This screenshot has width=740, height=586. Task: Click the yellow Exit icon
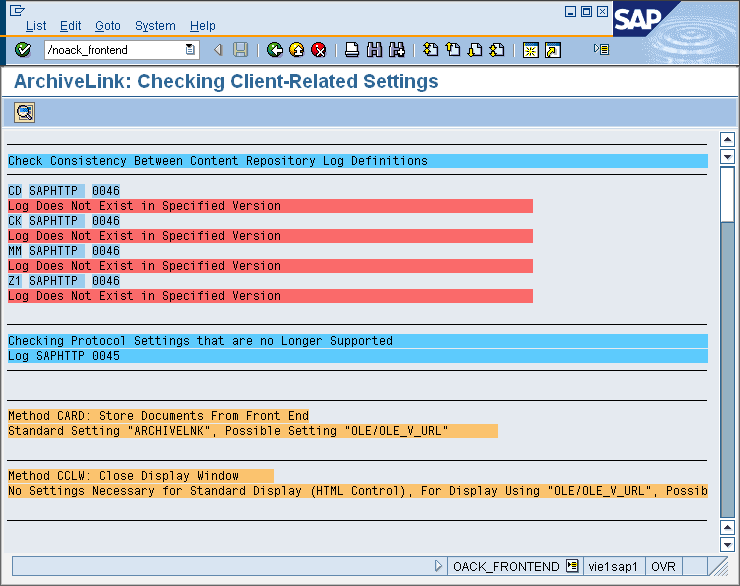[297, 50]
